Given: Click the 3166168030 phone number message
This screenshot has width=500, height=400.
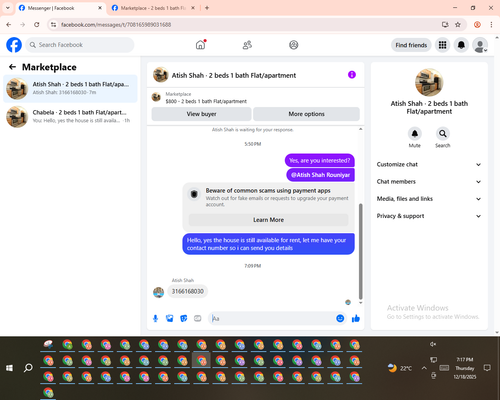Looking at the screenshot, I should pos(188,291).
